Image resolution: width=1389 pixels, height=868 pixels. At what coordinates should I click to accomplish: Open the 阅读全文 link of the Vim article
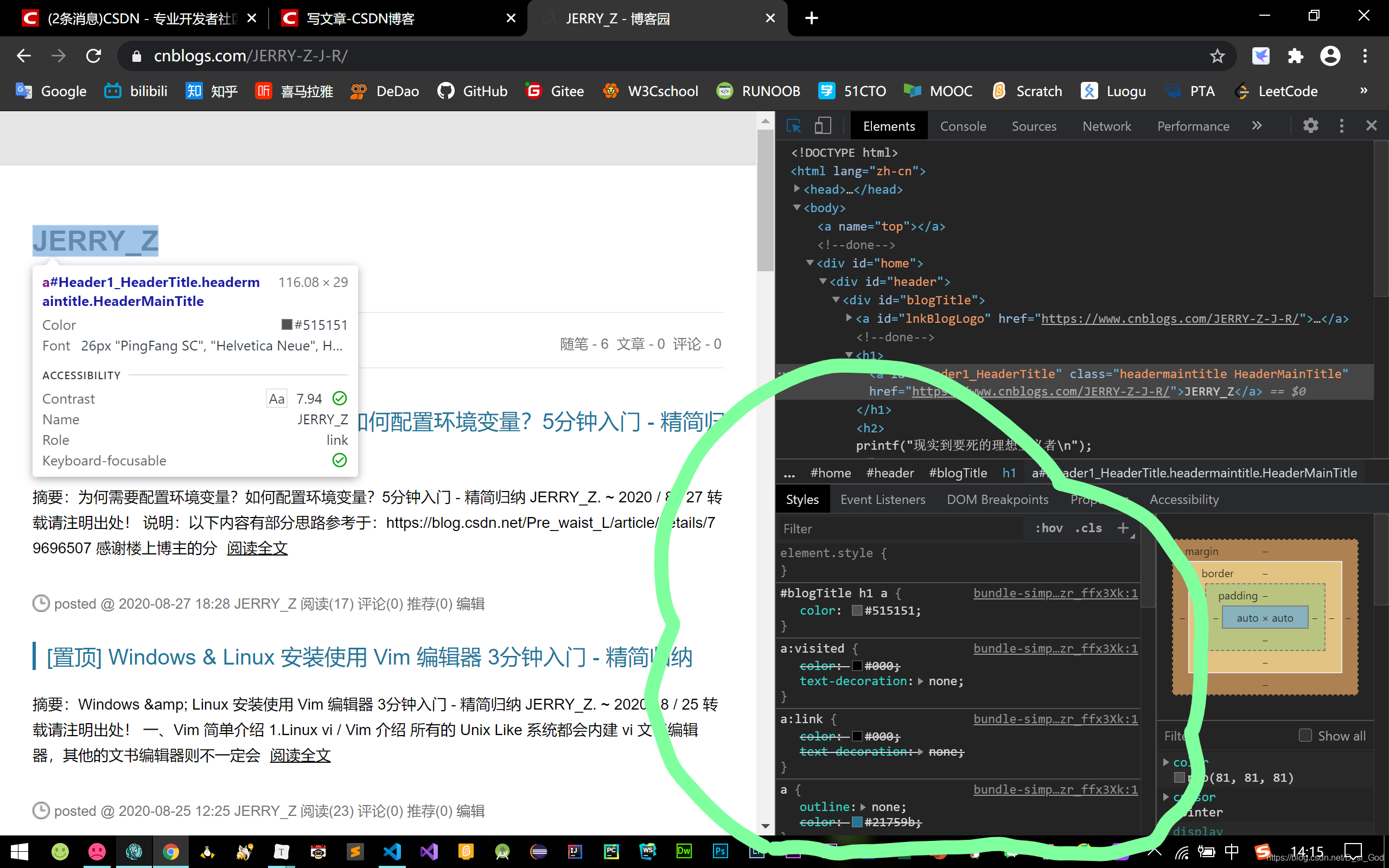point(300,756)
